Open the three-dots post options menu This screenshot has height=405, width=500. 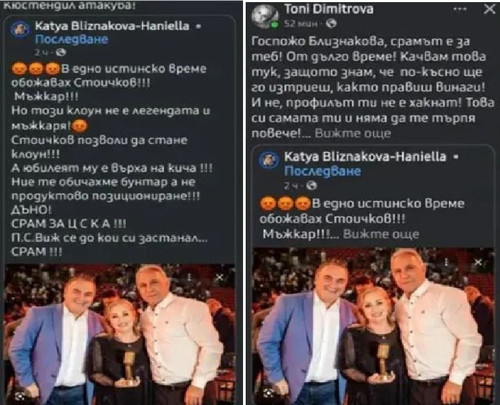pyautogui.click(x=460, y=9)
